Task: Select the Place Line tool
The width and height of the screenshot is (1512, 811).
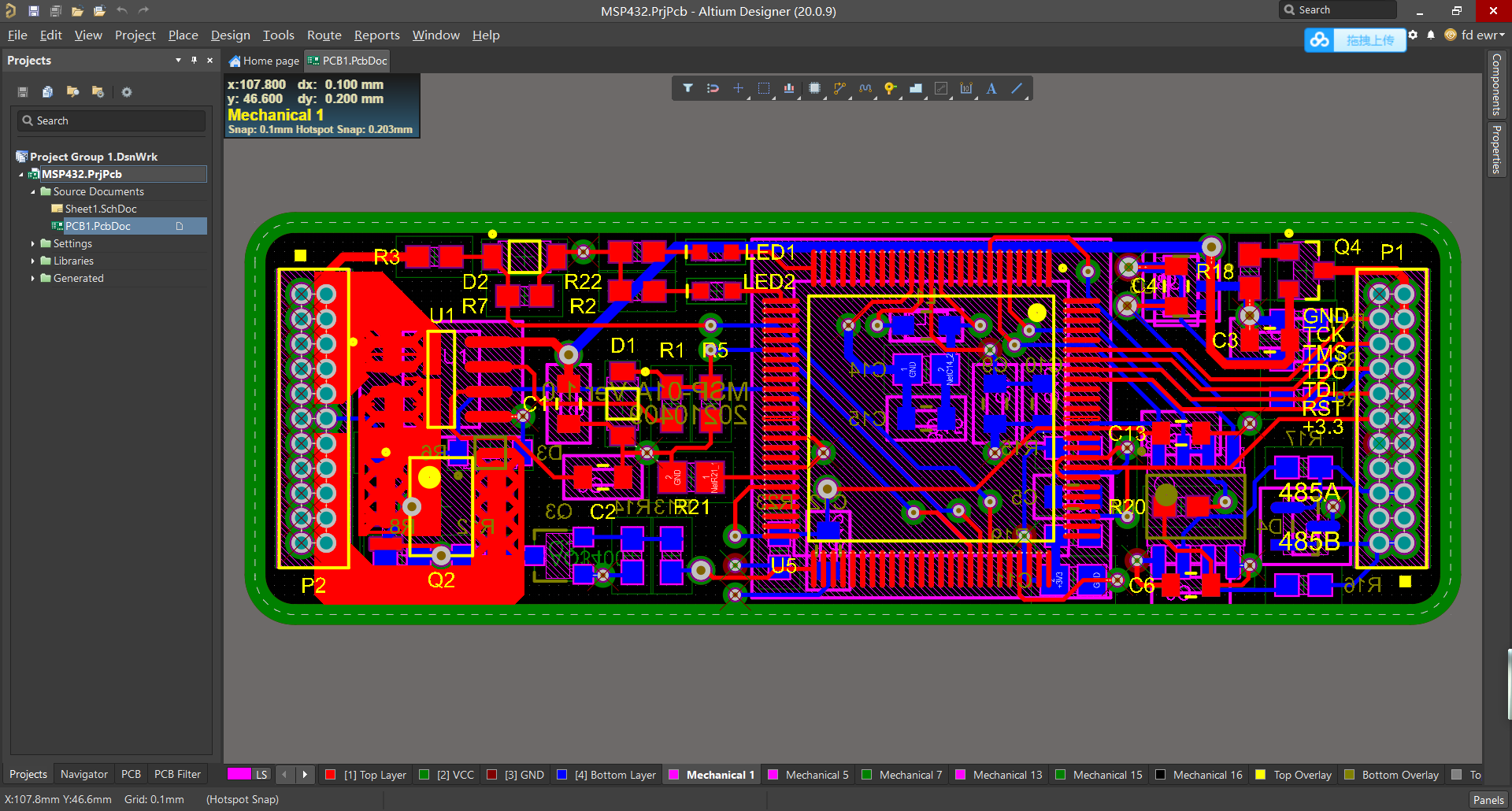Action: (x=1017, y=88)
